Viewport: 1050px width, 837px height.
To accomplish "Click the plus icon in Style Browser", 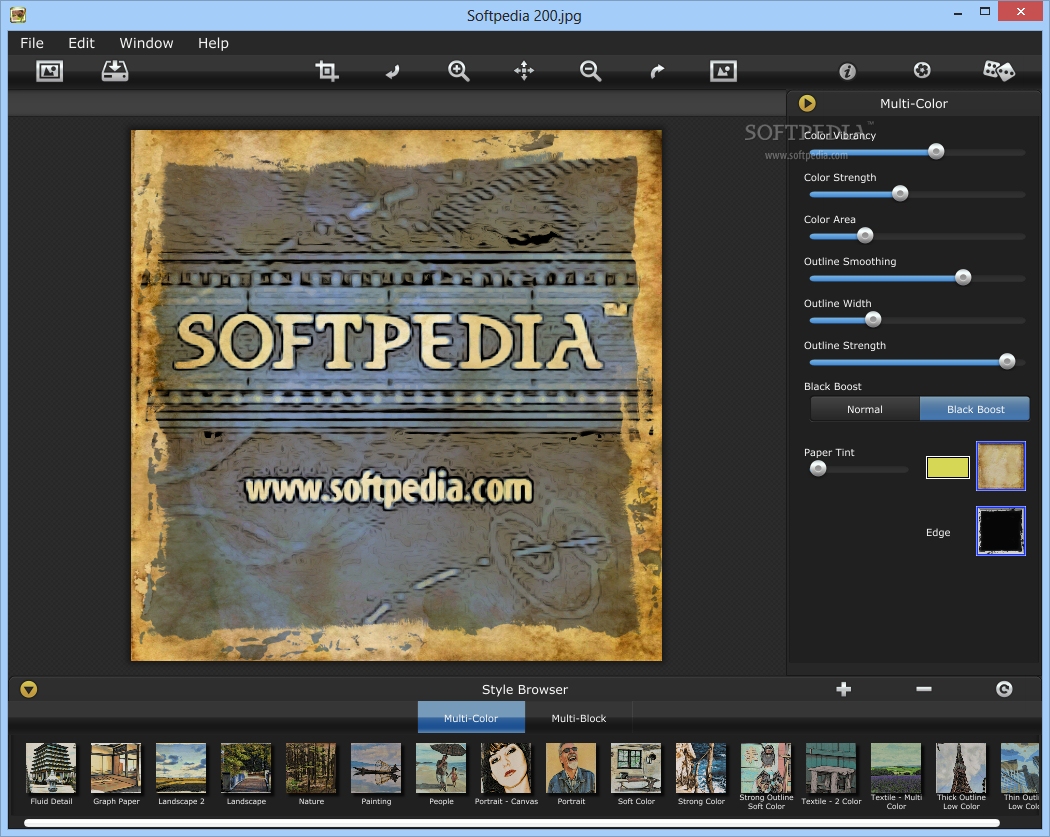I will 844,689.
